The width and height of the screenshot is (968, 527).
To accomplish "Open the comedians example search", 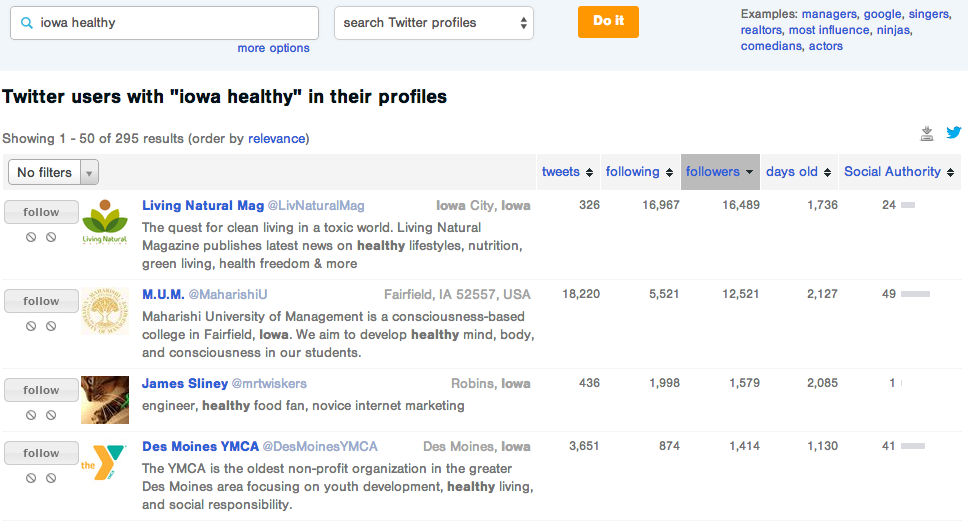I will tap(771, 46).
